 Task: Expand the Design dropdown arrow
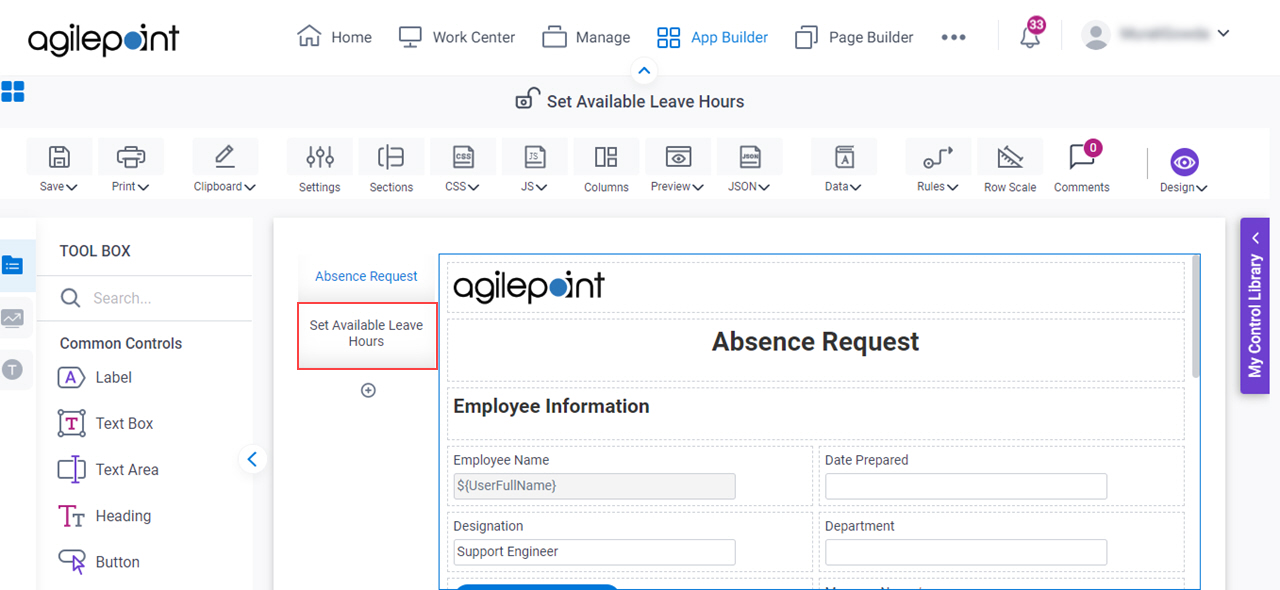point(1202,188)
